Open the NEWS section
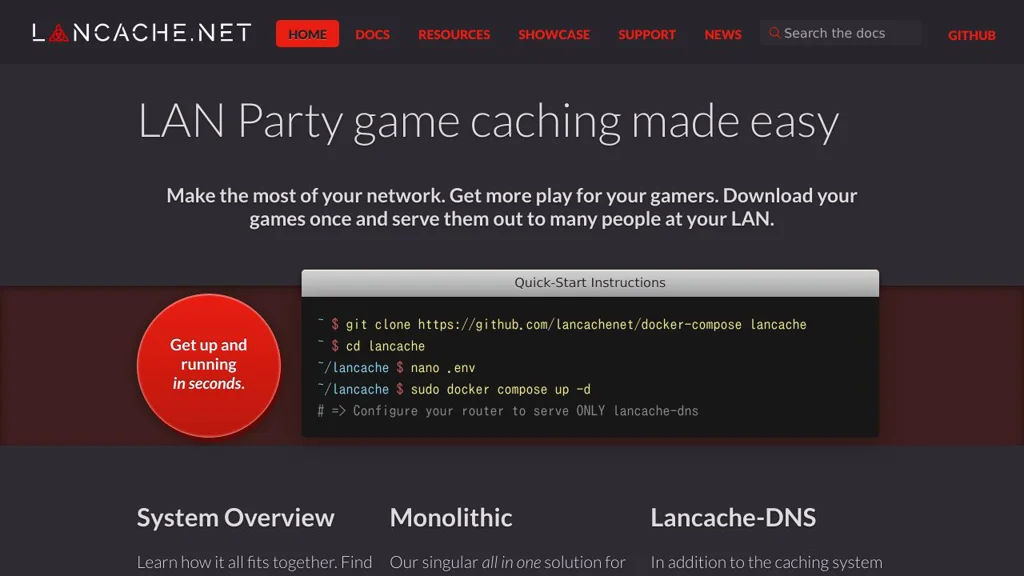 point(723,34)
